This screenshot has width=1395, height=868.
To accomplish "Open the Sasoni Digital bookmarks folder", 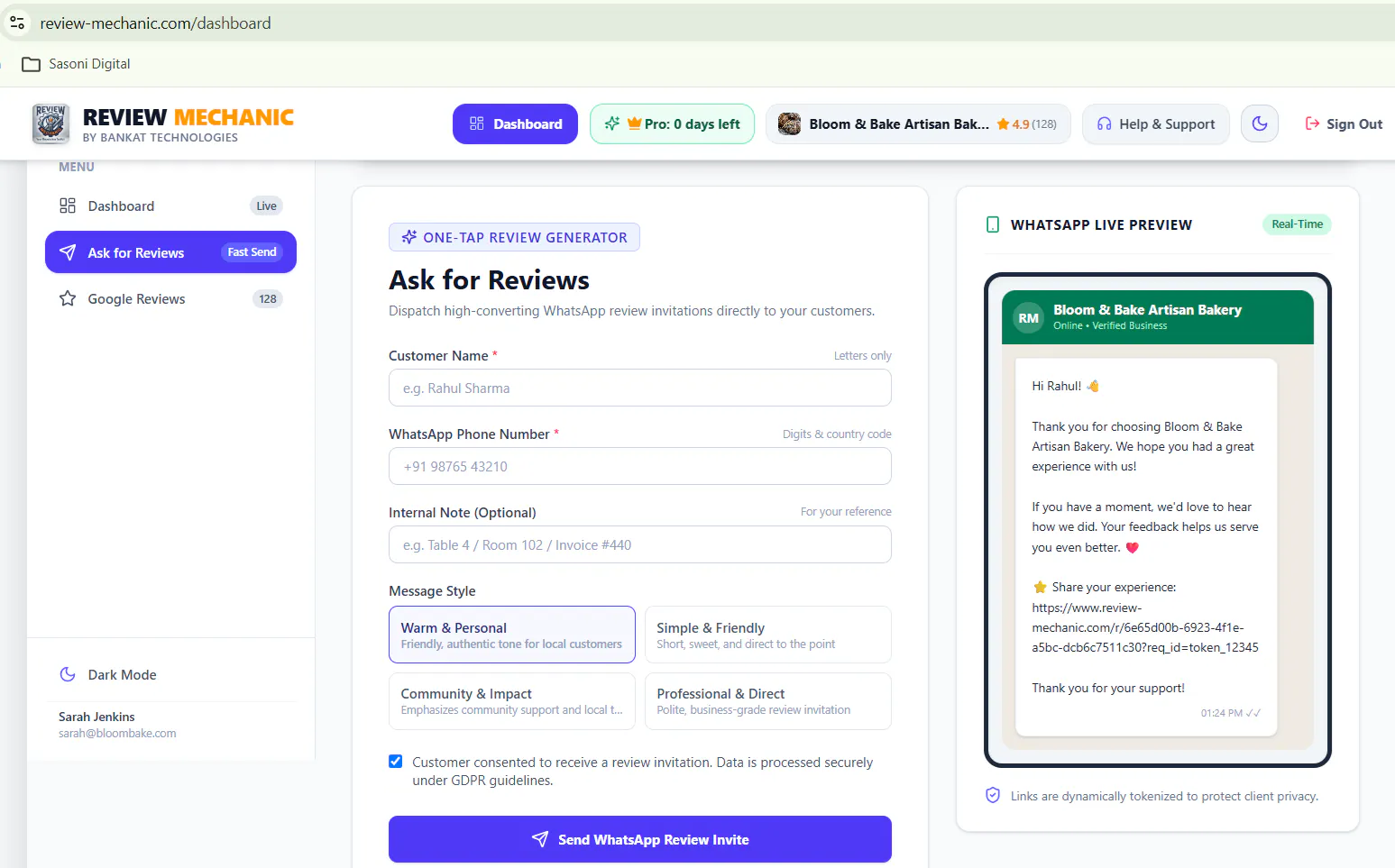I will click(x=76, y=64).
